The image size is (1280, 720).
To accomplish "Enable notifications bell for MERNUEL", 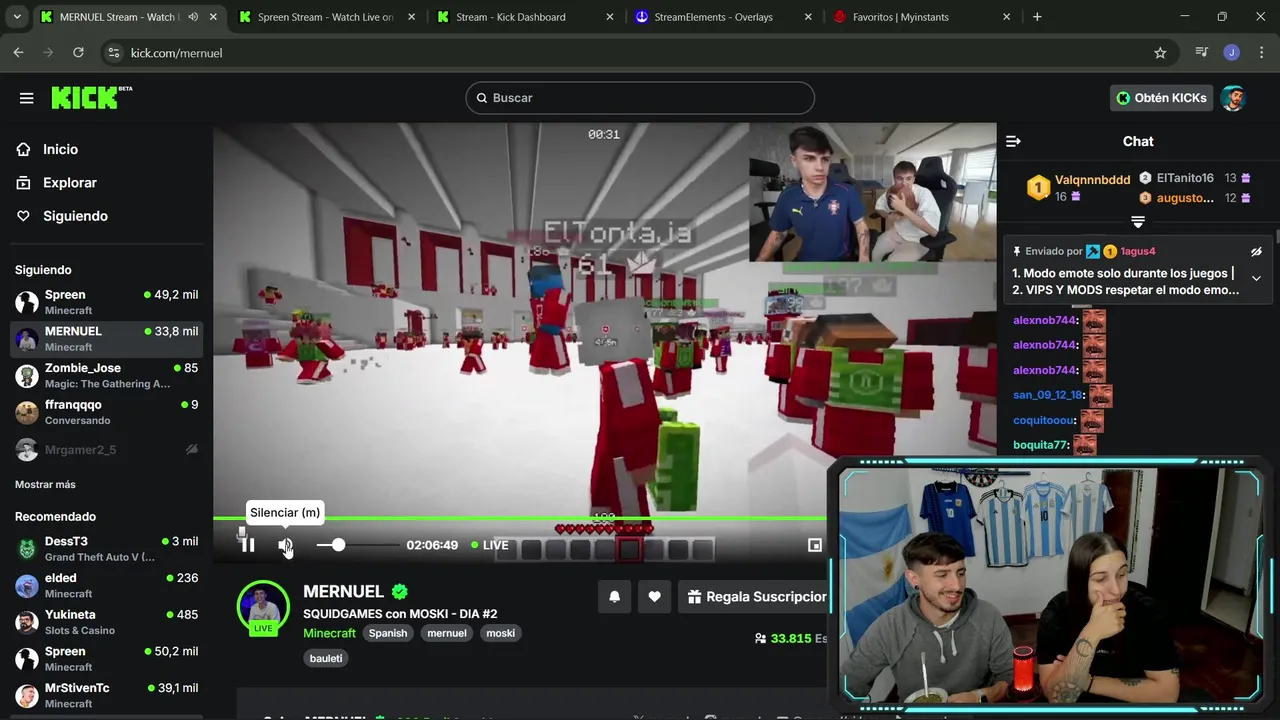I will click(615, 597).
